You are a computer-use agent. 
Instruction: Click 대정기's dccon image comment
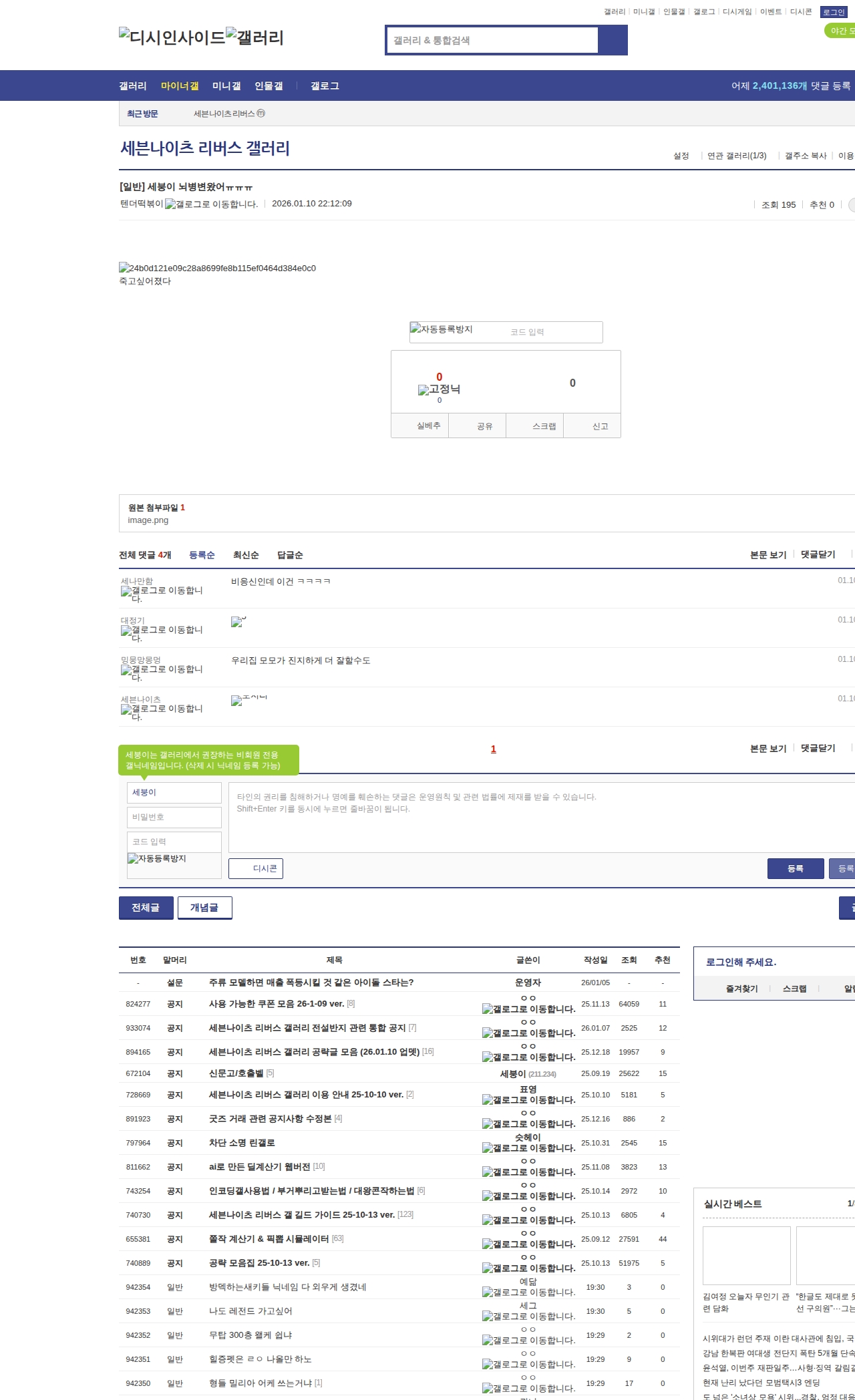pos(238,622)
